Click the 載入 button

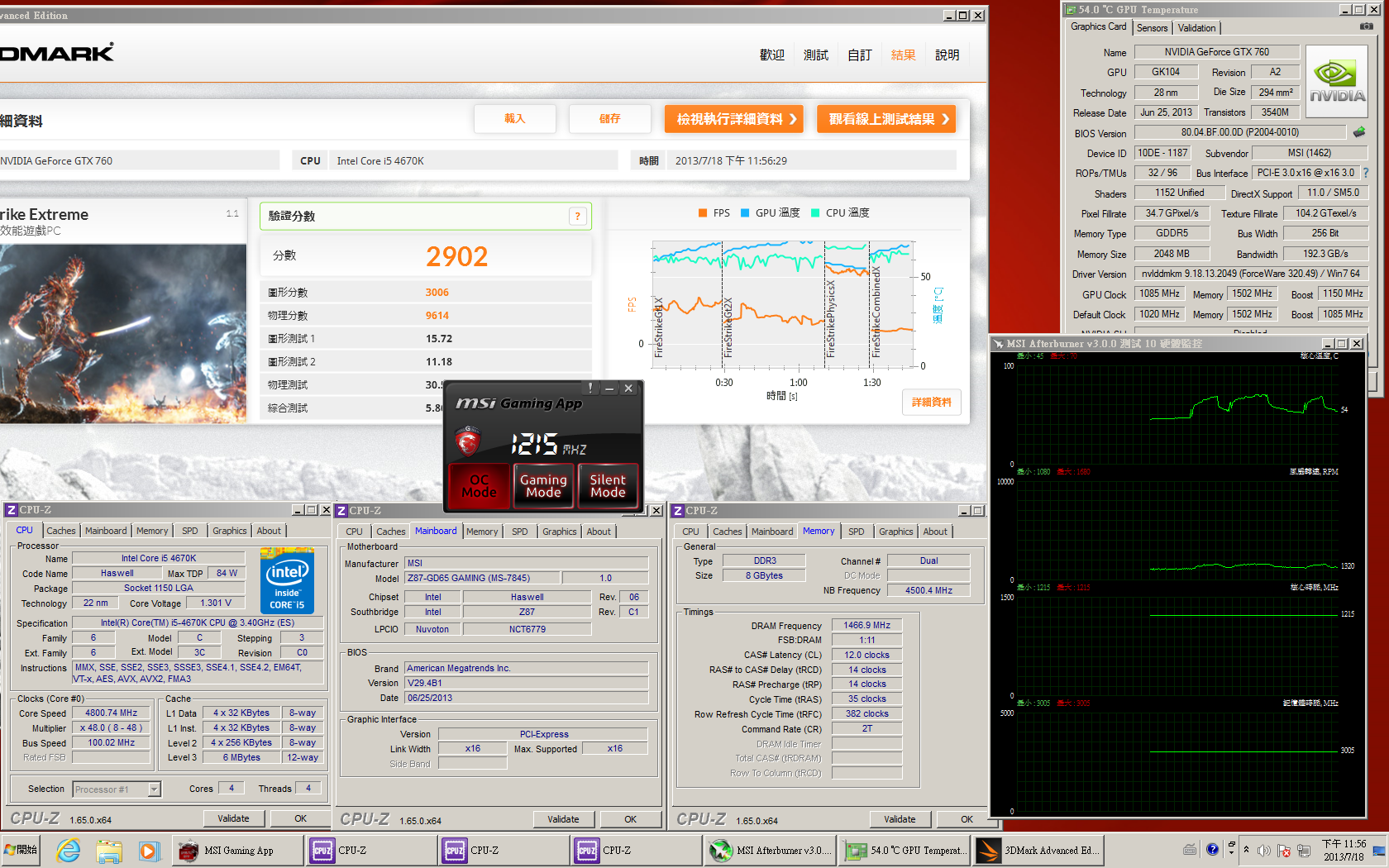pyautogui.click(x=515, y=119)
